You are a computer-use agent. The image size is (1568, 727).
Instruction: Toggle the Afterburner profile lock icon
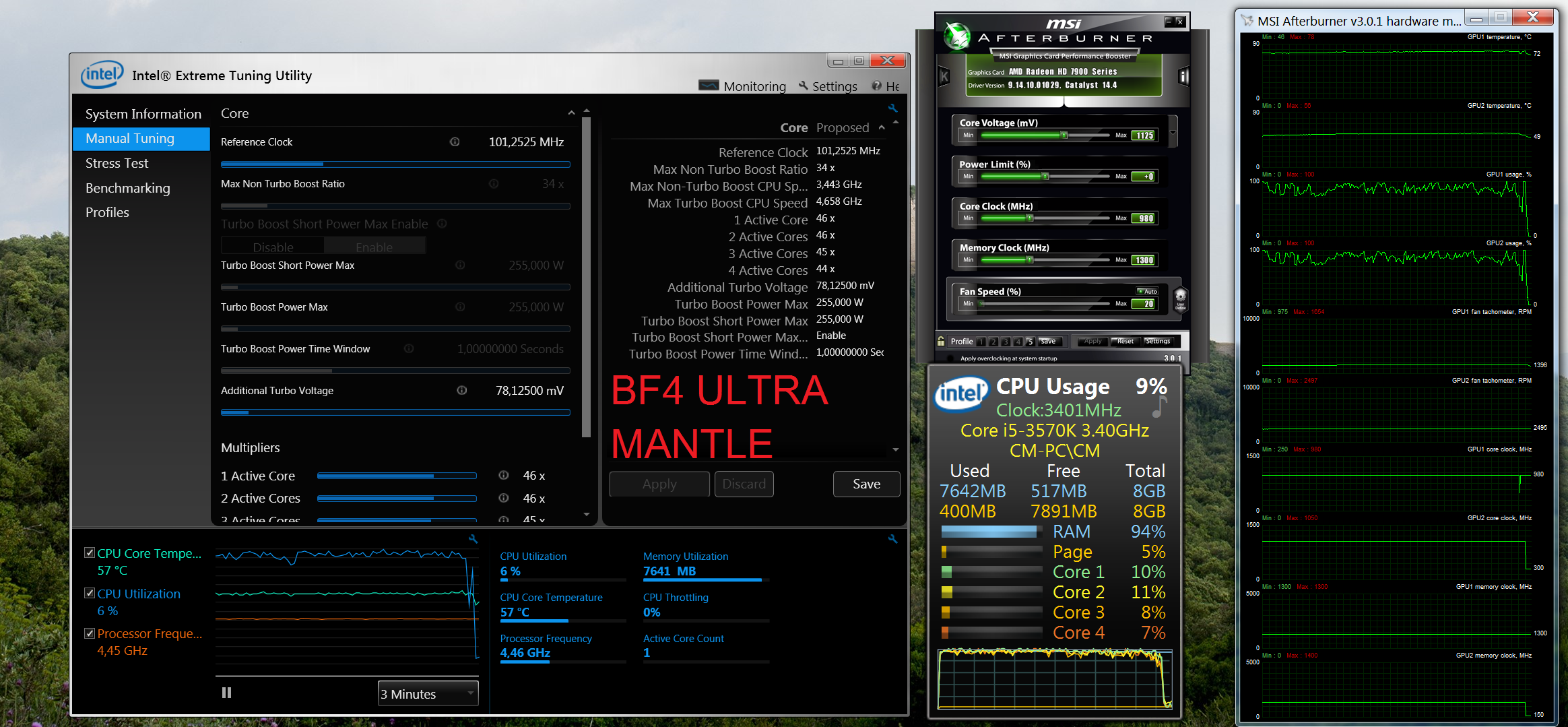[x=941, y=341]
